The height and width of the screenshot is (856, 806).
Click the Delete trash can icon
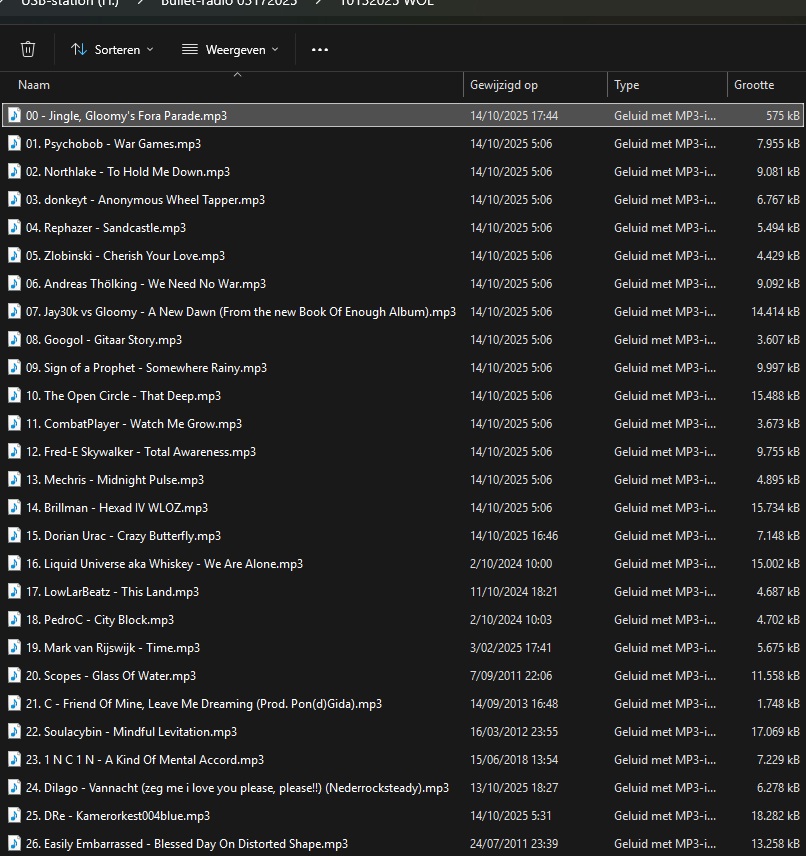coord(28,50)
